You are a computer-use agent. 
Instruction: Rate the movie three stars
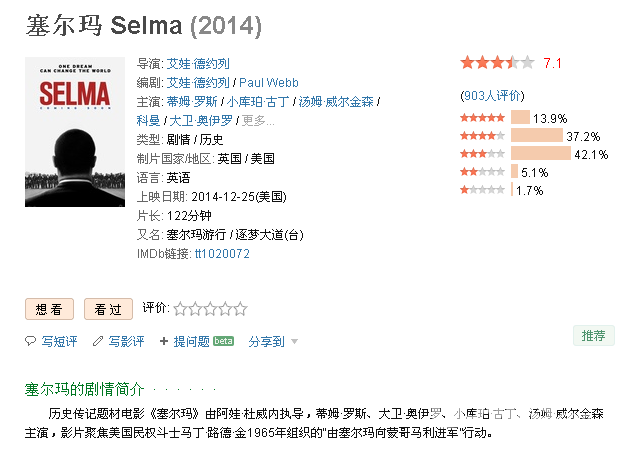210,309
